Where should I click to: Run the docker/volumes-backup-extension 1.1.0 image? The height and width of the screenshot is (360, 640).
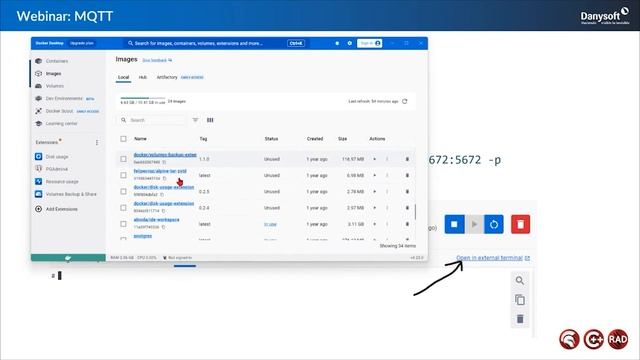point(374,159)
